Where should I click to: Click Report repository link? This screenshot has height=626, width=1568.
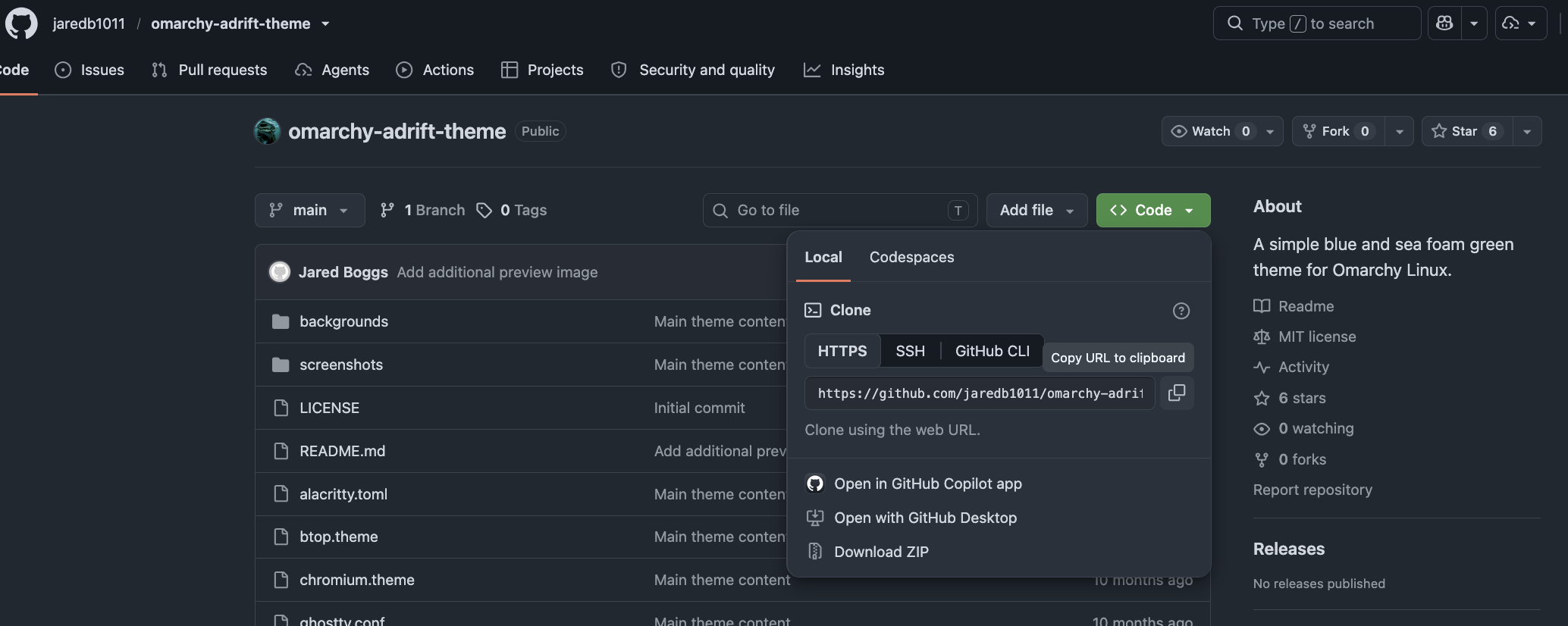(x=1312, y=490)
